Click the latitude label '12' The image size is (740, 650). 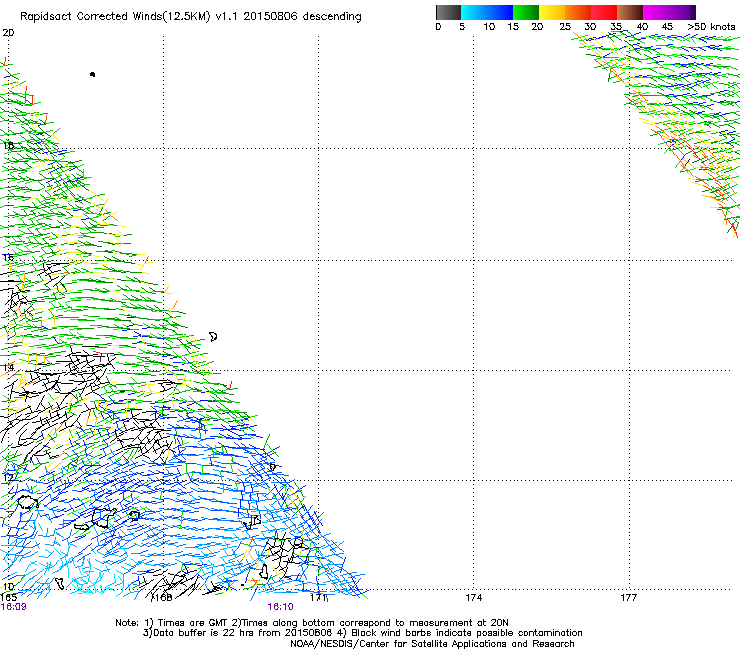pos(8,478)
